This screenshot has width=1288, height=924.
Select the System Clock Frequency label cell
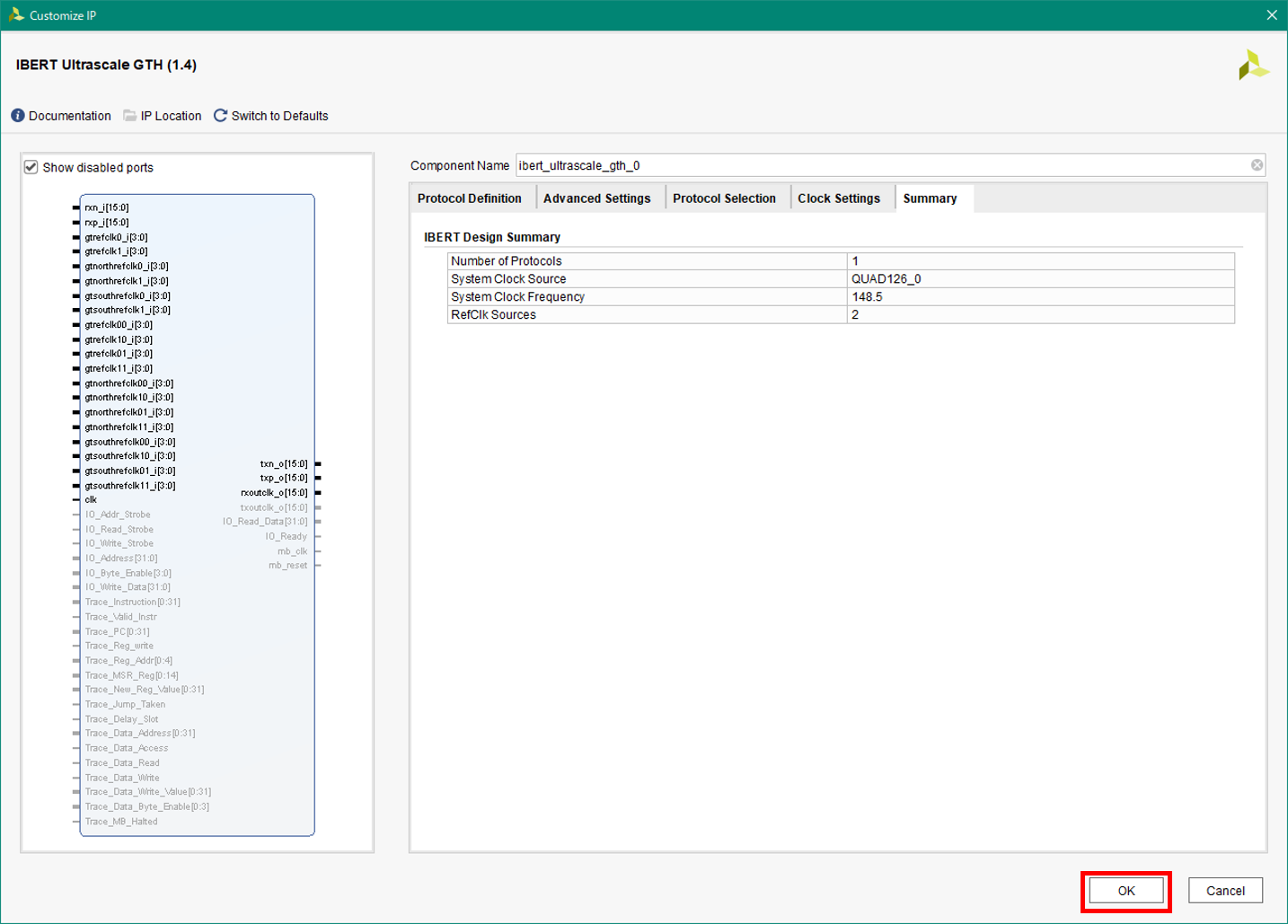(647, 297)
